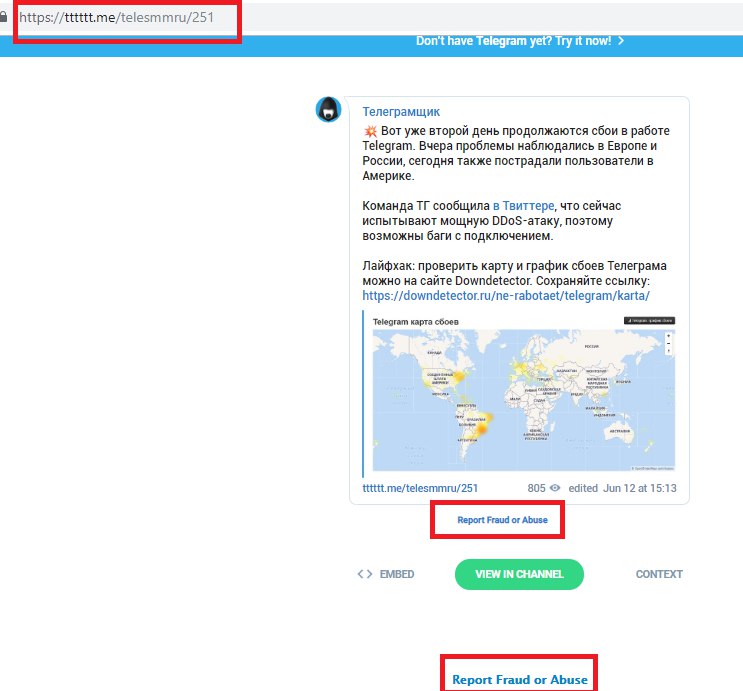Image resolution: width=743 pixels, height=691 pixels.
Task: Click the embed code brackets icon
Action: point(365,574)
